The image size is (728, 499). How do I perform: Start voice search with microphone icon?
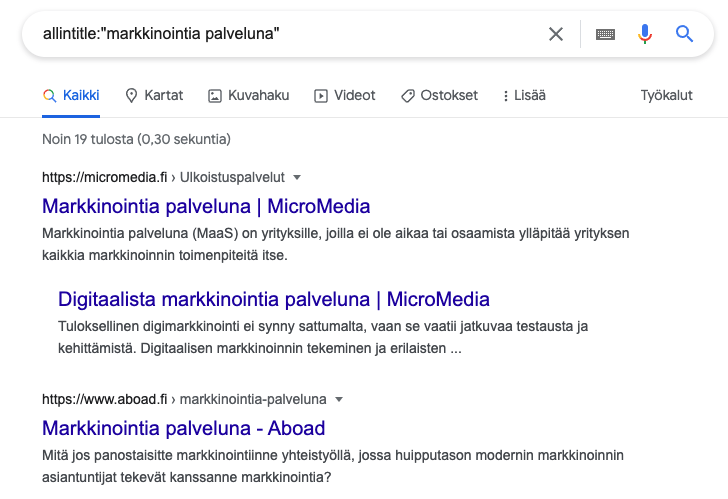[x=645, y=34]
